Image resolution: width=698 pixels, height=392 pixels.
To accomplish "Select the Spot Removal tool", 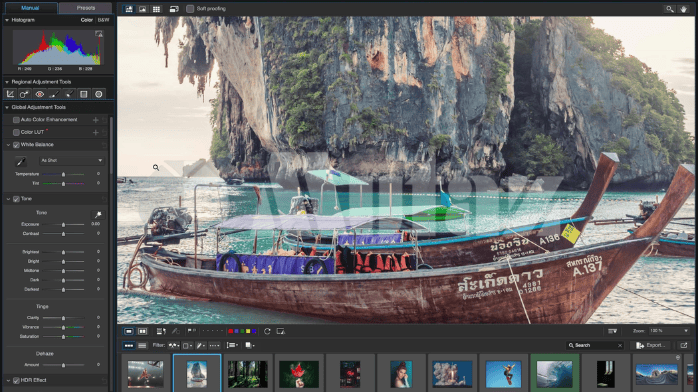I will point(24,94).
